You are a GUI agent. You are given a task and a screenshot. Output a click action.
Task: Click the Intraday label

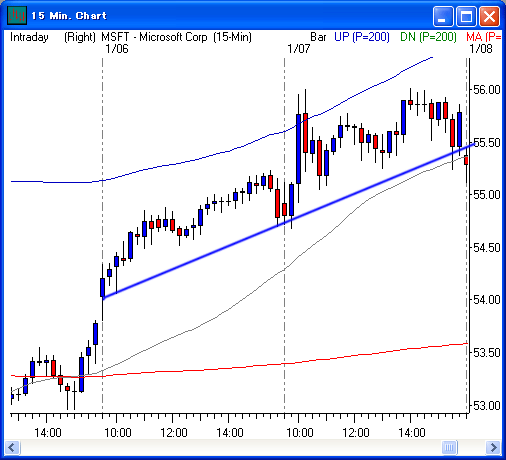tap(29, 37)
